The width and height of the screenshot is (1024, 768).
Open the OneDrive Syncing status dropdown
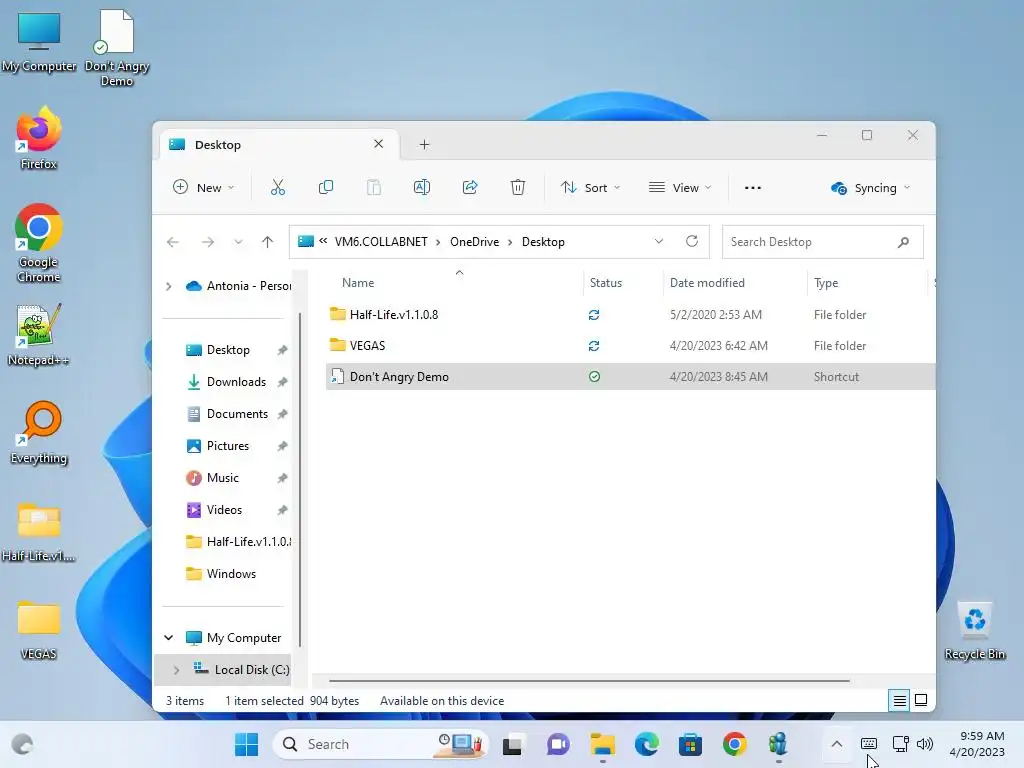[x=870, y=188]
